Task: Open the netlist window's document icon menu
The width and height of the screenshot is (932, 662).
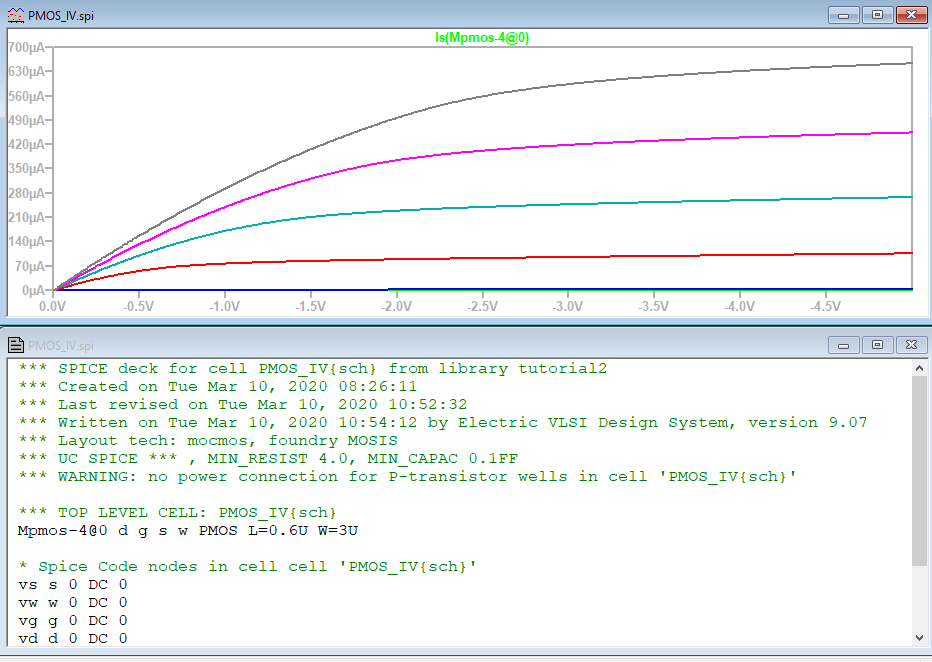Action: [15, 345]
